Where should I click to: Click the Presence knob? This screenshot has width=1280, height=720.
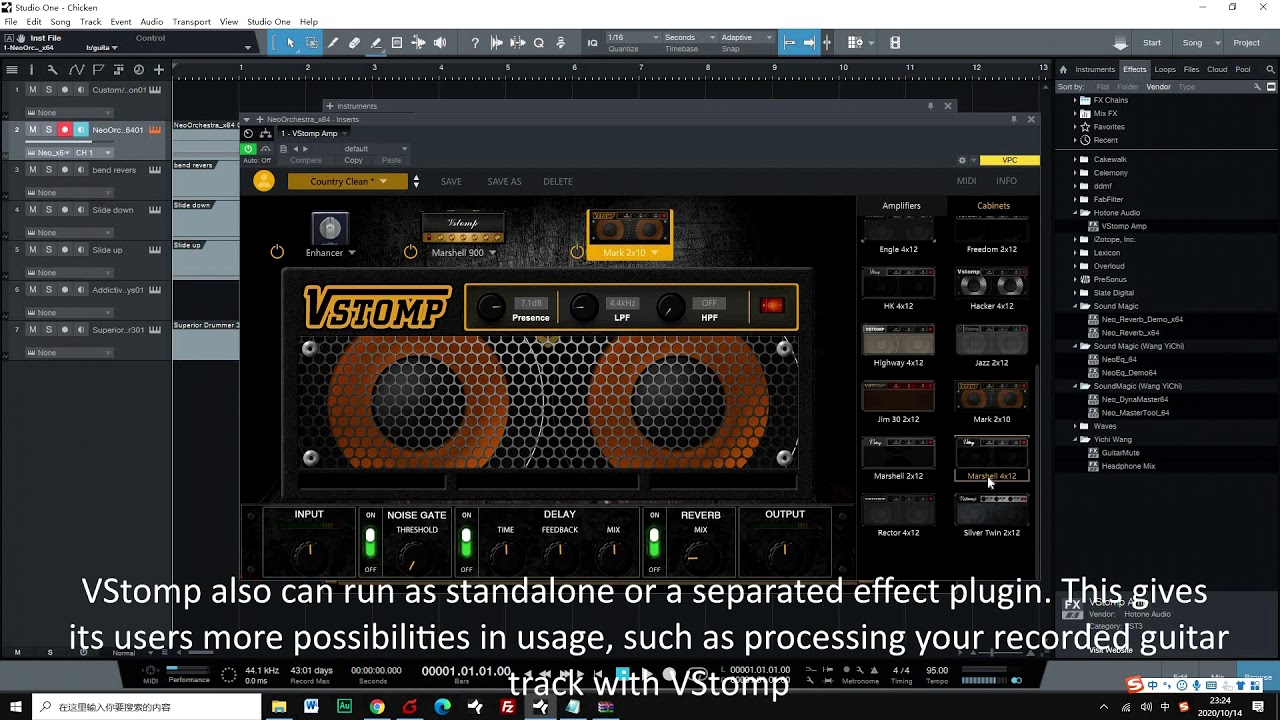pyautogui.click(x=491, y=308)
